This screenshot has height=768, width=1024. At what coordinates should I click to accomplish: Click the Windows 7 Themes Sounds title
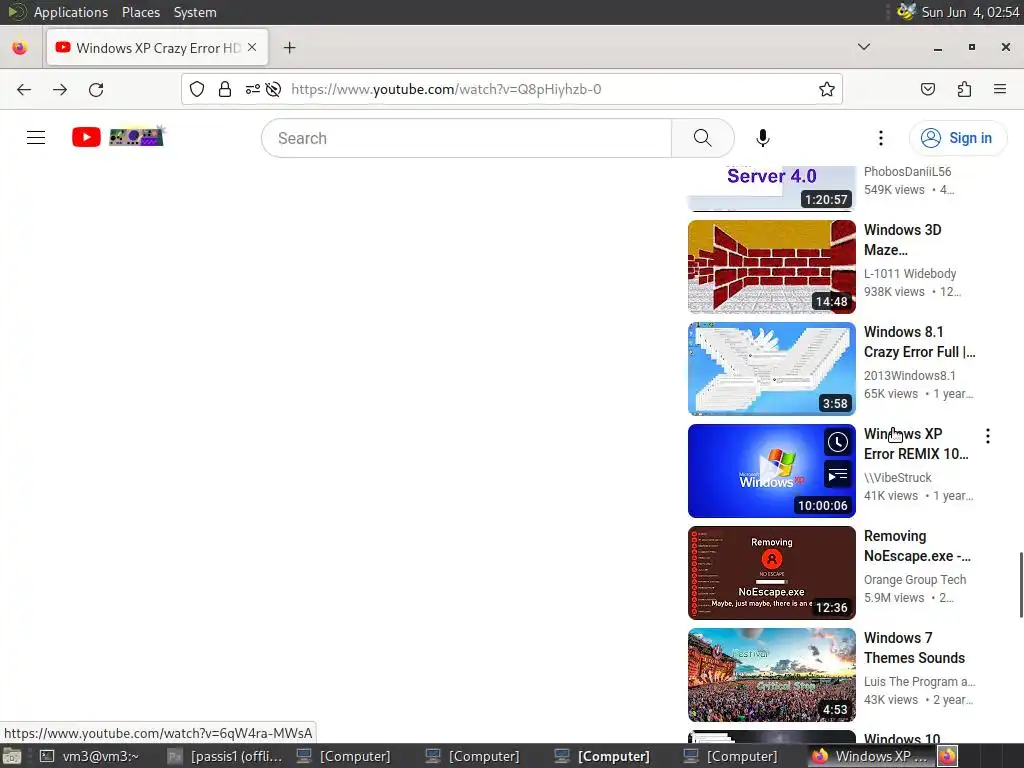click(914, 647)
